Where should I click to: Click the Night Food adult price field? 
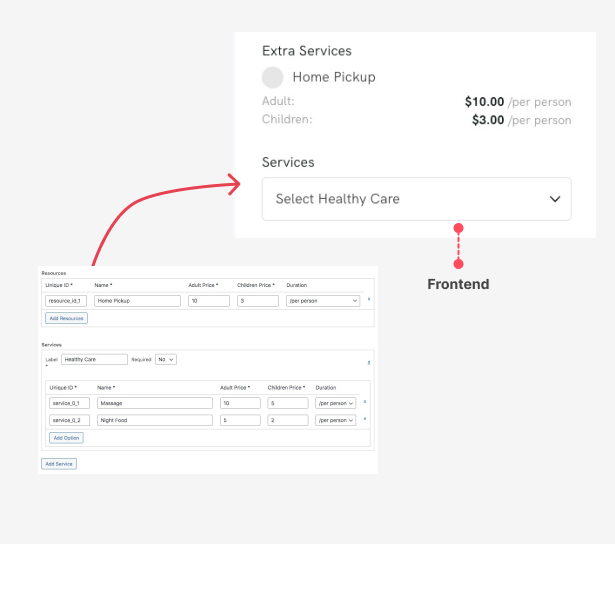click(240, 420)
